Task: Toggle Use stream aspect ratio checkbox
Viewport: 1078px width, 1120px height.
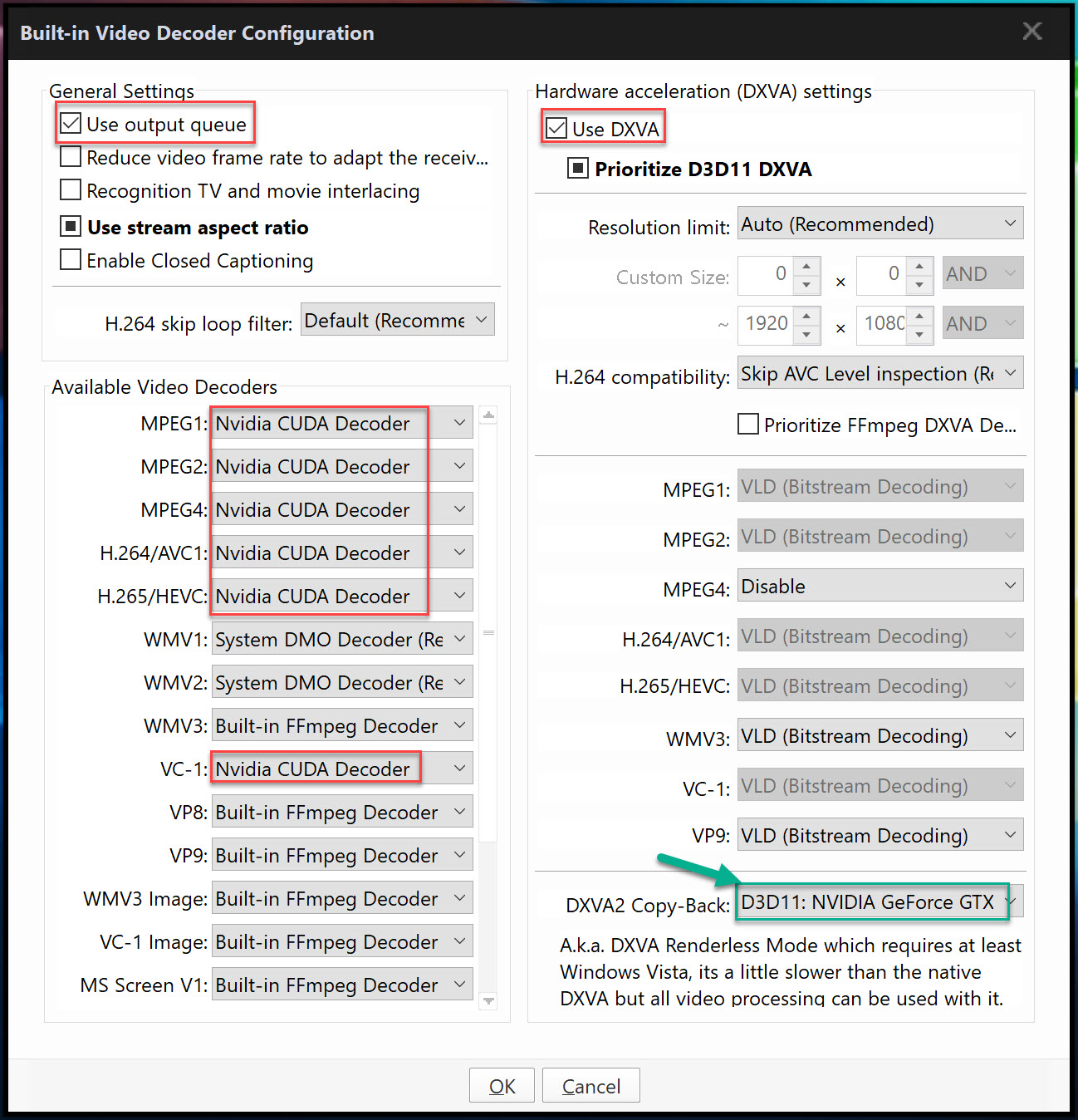Action: [71, 227]
